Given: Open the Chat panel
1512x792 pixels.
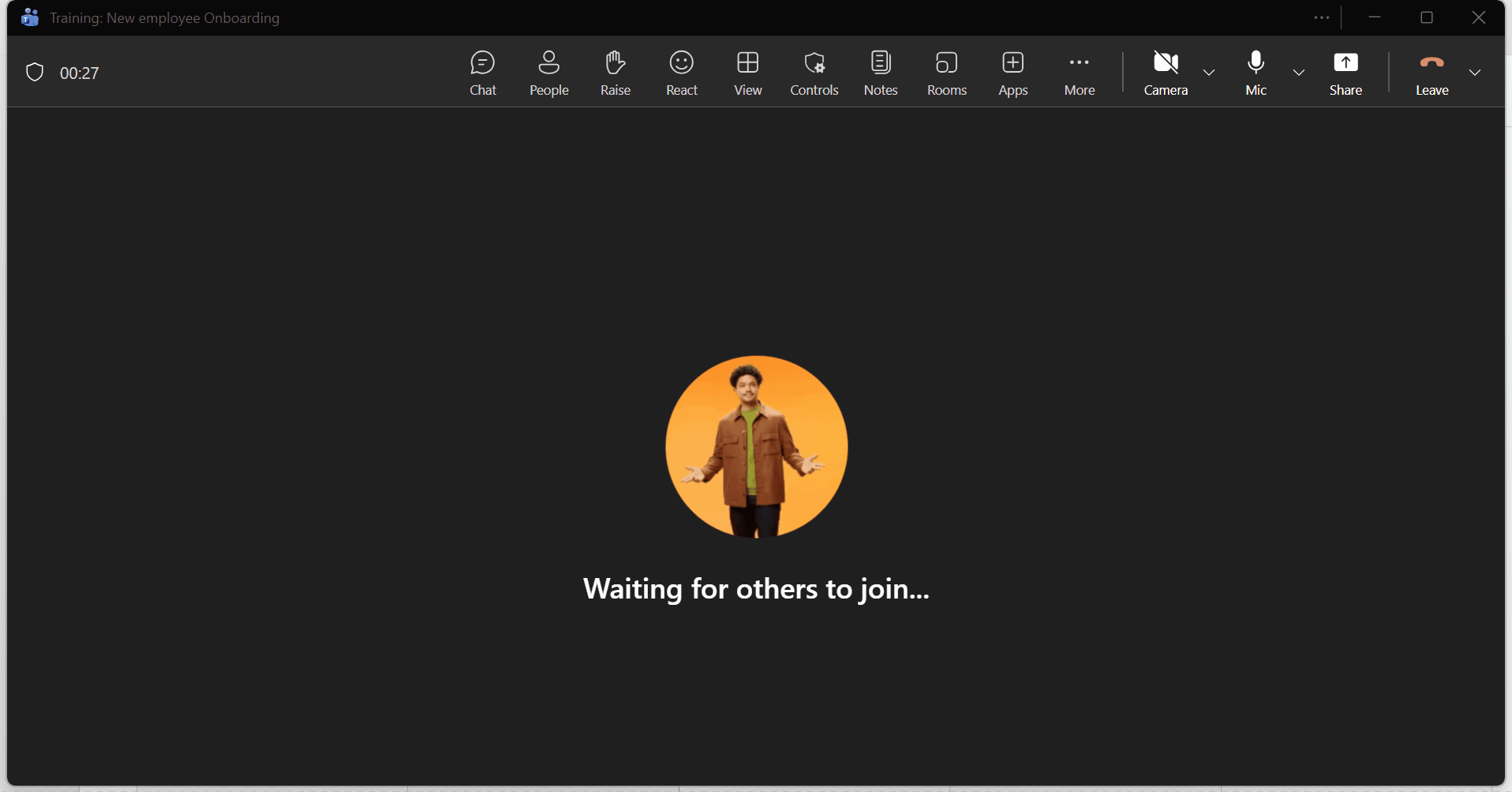Looking at the screenshot, I should 482,73.
